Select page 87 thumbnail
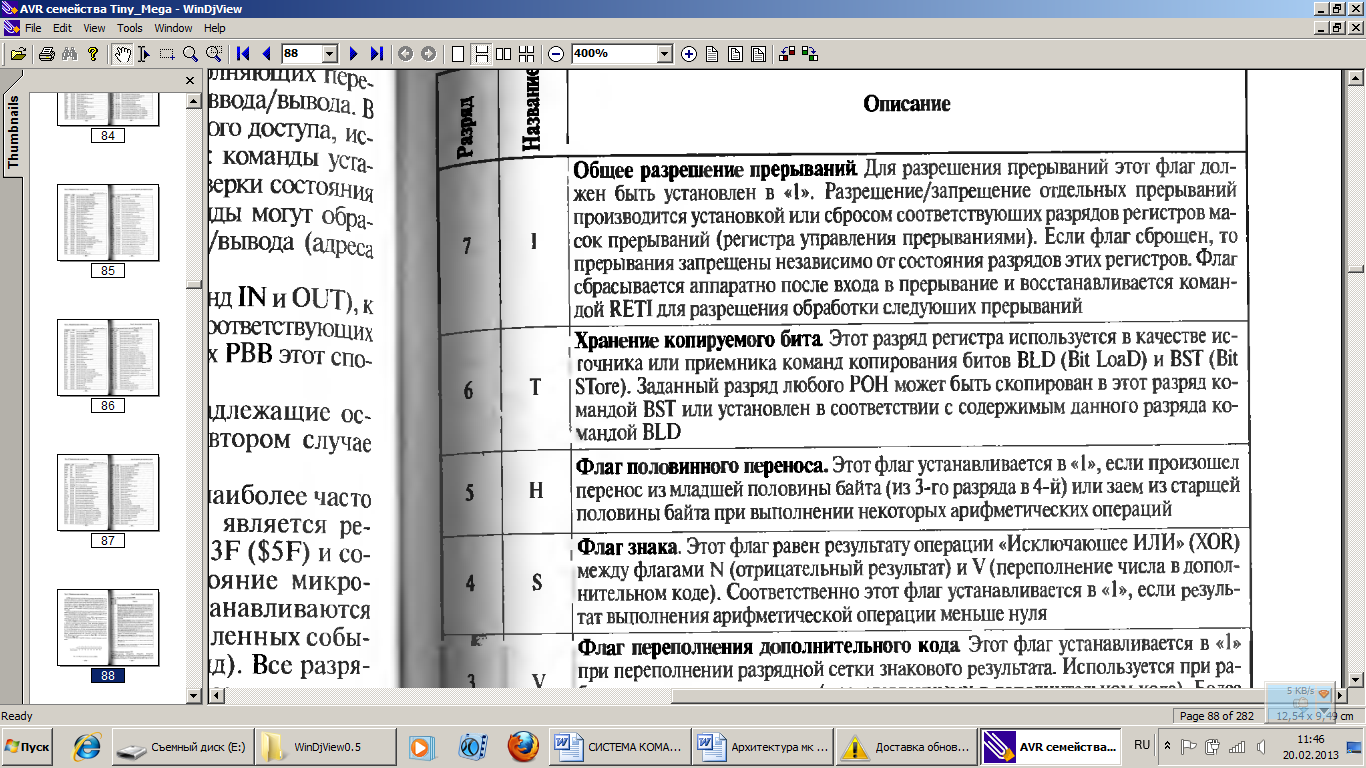 (x=108, y=500)
